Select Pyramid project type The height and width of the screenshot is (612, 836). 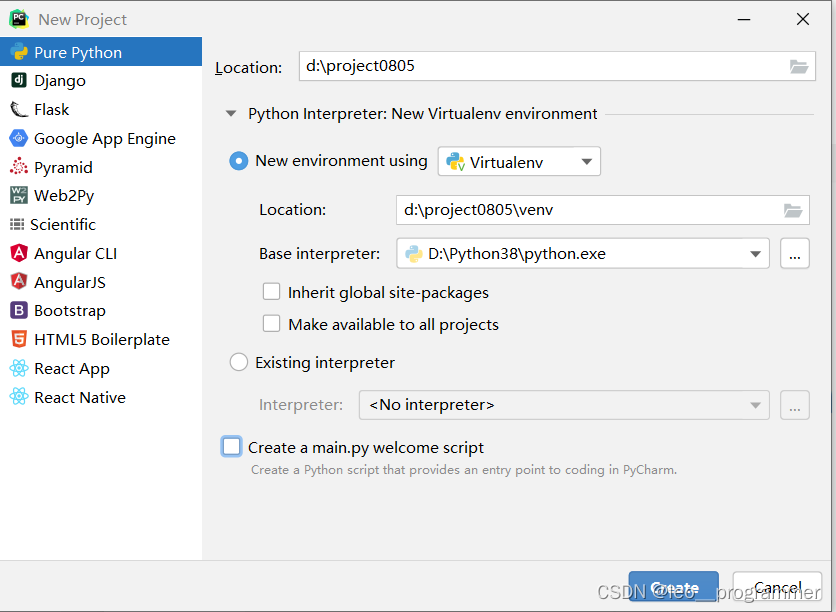tap(101, 167)
